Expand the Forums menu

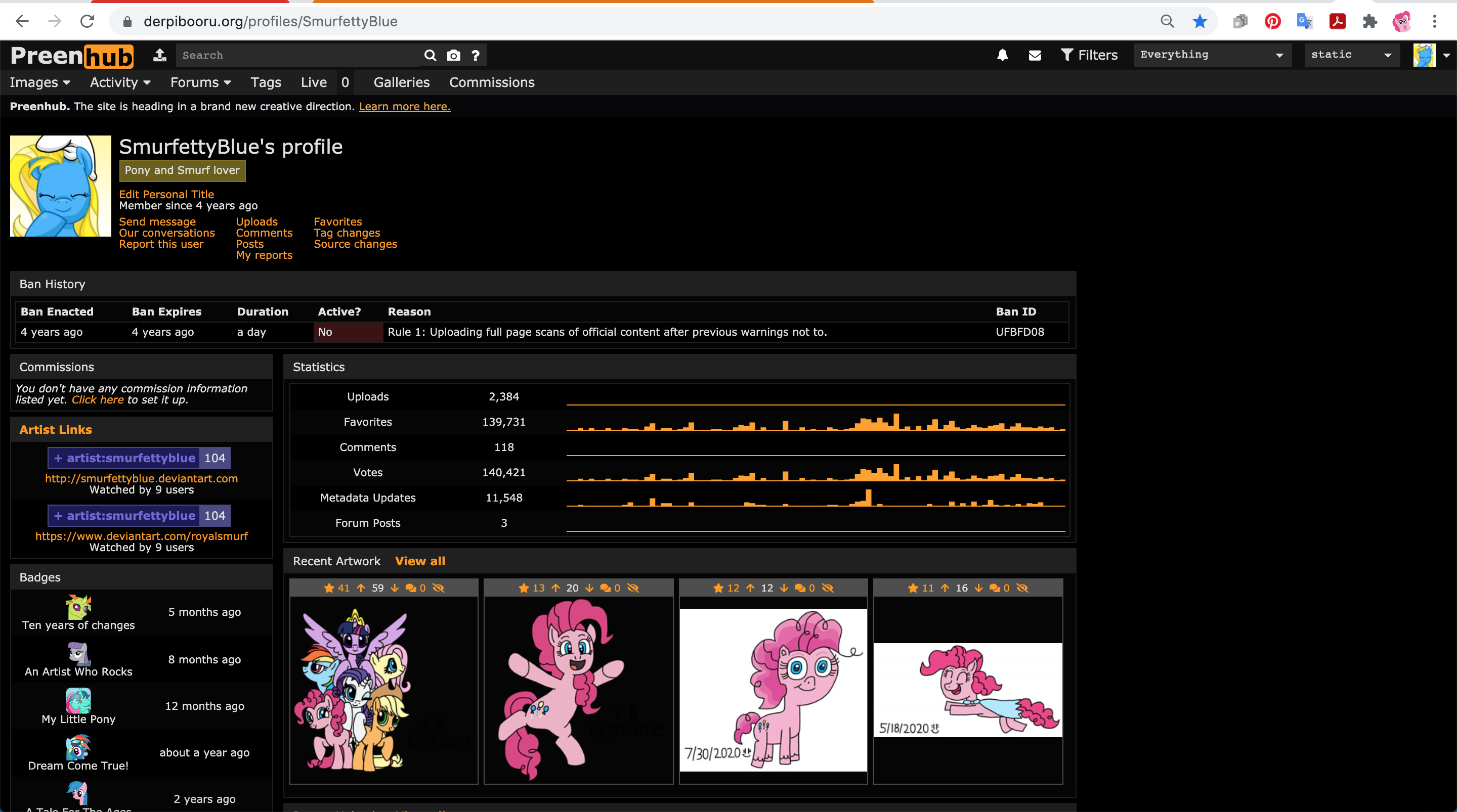(x=200, y=82)
